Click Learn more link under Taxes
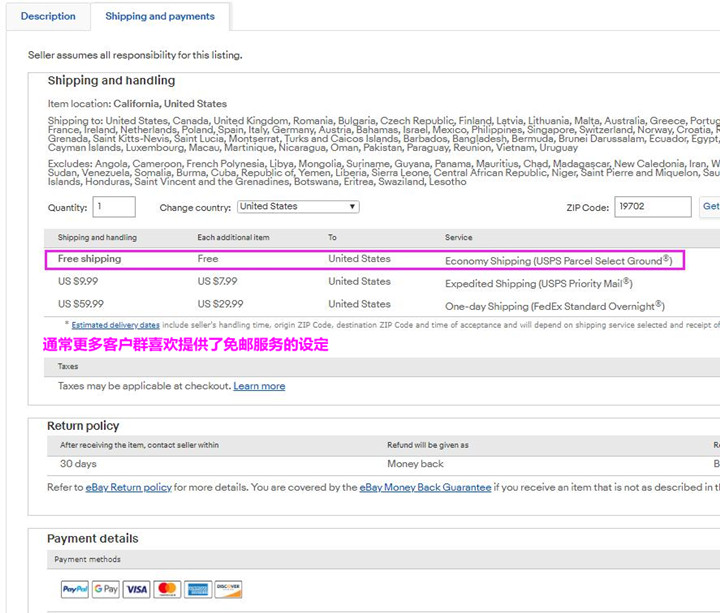The height and width of the screenshot is (613, 720). [x=259, y=386]
